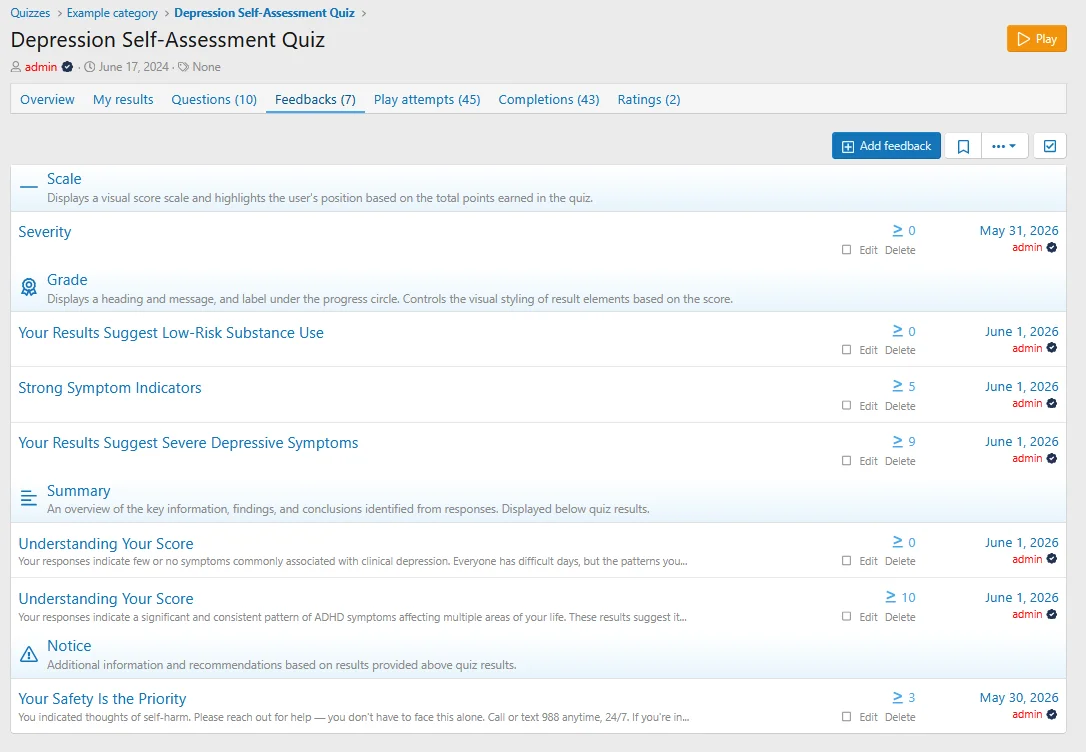Check the Severe Depressive Symptoms row checkbox
This screenshot has height=752, width=1086.
(846, 460)
